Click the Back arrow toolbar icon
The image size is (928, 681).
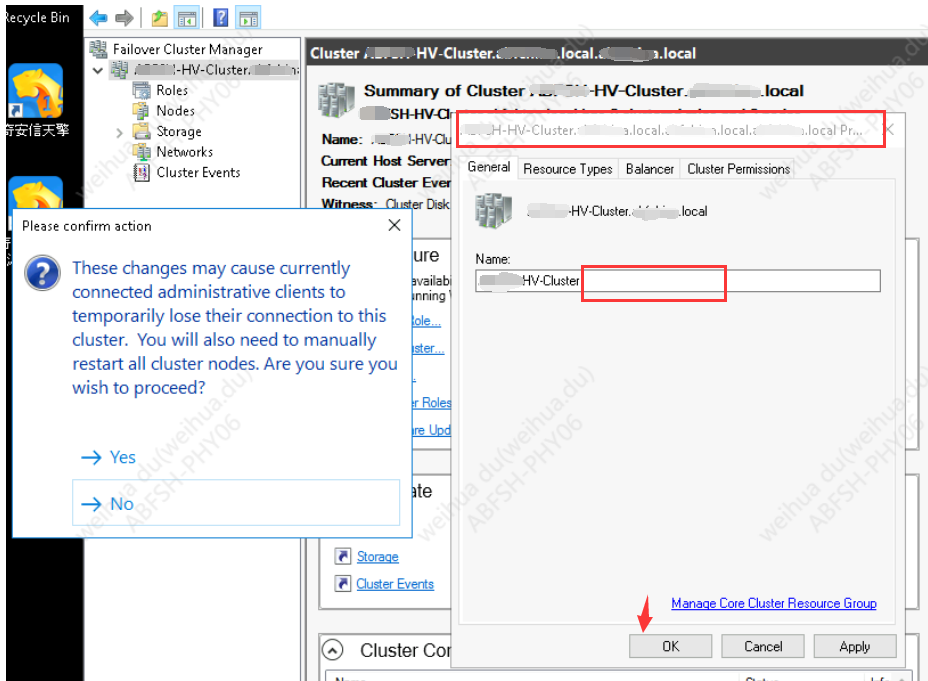tap(98, 18)
